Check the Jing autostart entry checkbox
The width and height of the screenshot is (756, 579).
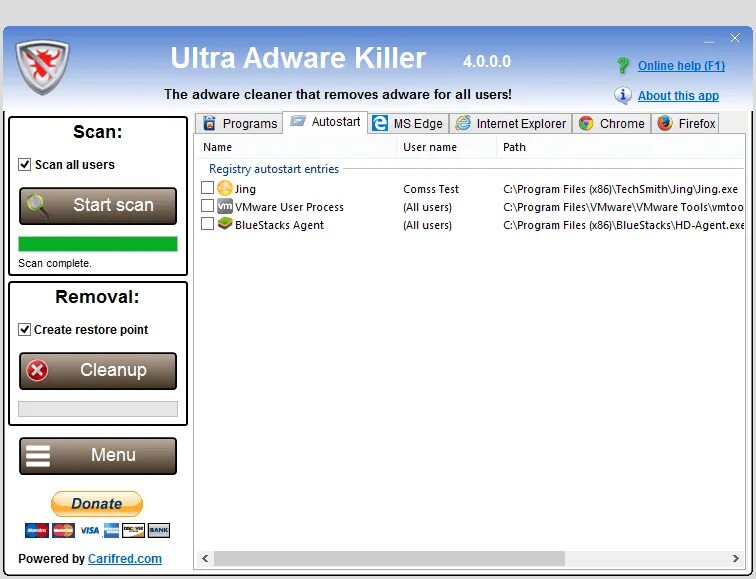tap(207, 188)
